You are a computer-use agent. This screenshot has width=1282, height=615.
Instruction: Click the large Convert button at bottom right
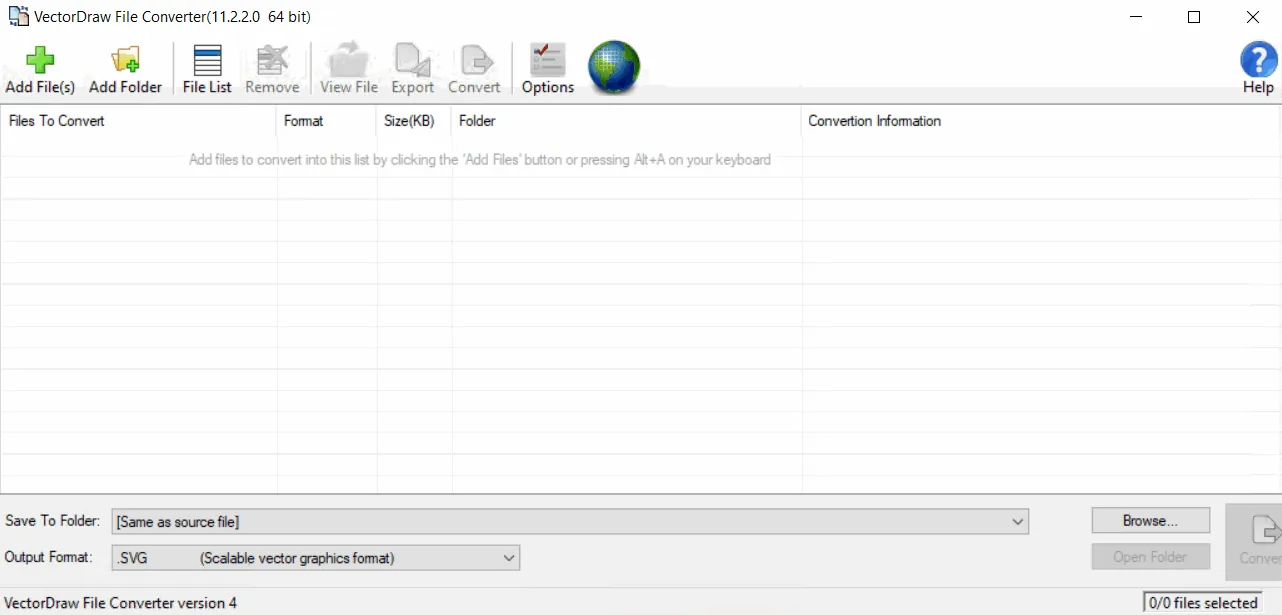pyautogui.click(x=1253, y=541)
